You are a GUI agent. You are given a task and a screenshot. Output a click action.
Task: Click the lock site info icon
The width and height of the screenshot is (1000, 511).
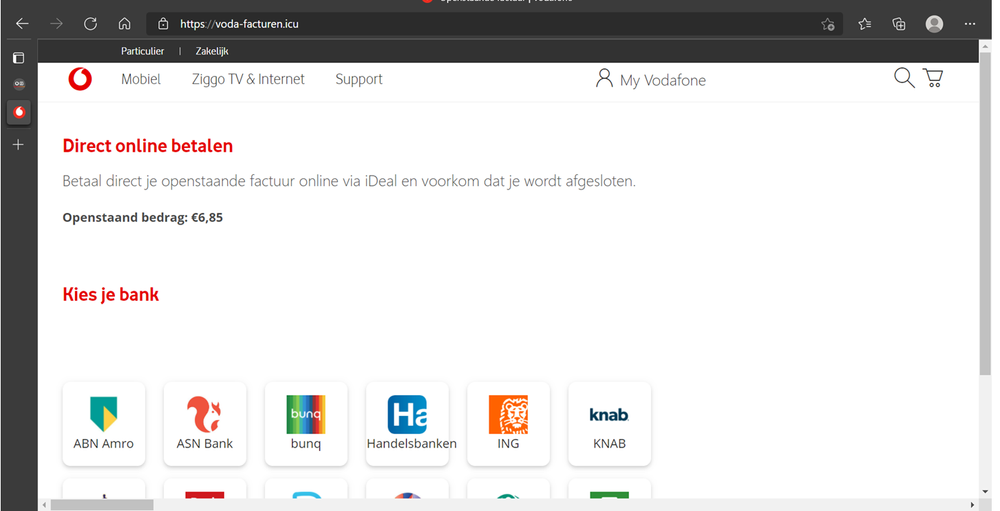163,24
